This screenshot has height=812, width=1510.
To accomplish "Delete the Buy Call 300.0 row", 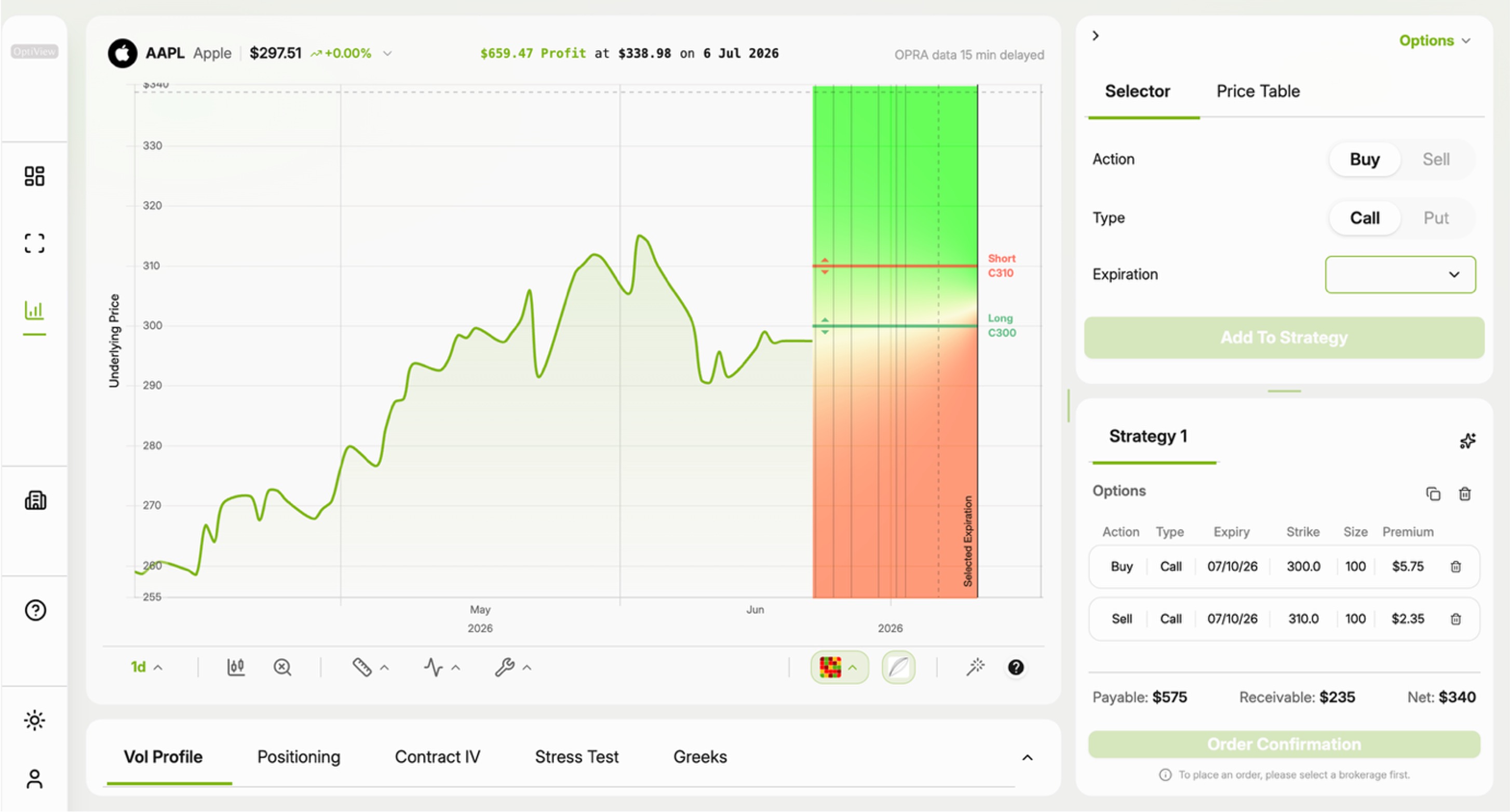I will click(x=1455, y=566).
